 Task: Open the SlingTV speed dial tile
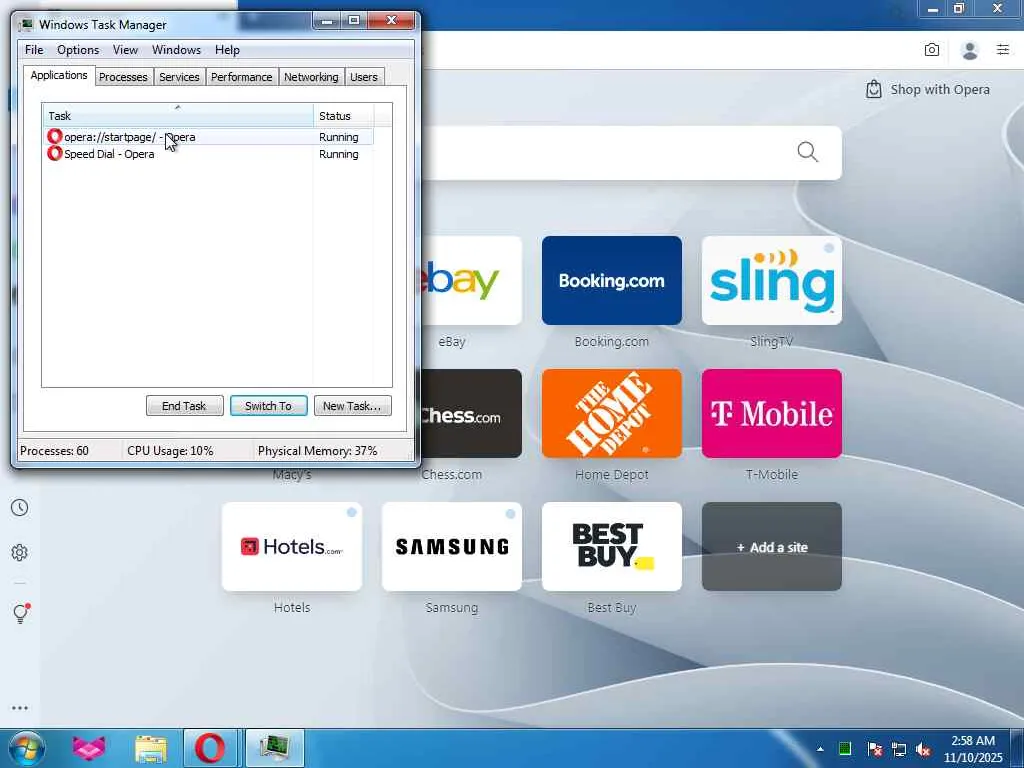point(772,280)
